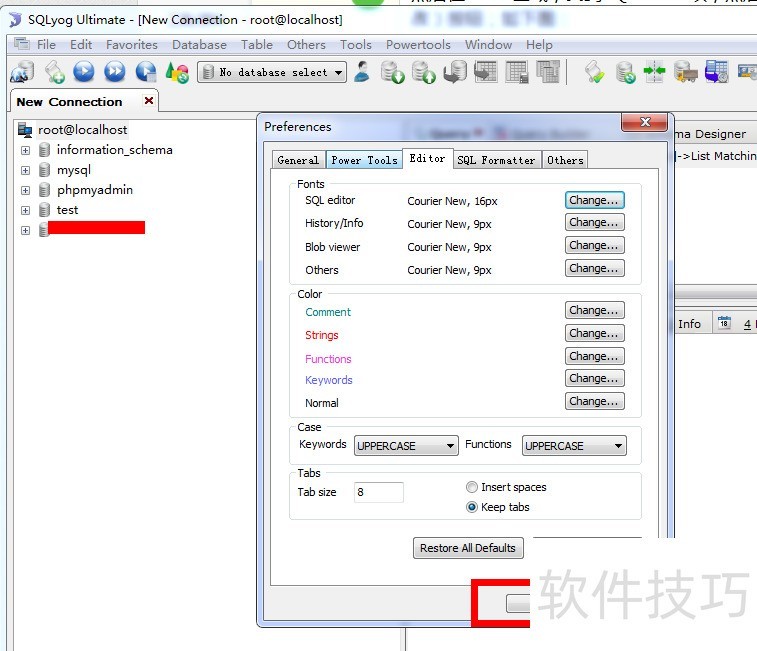Click the information_schema database icon

tap(44, 150)
